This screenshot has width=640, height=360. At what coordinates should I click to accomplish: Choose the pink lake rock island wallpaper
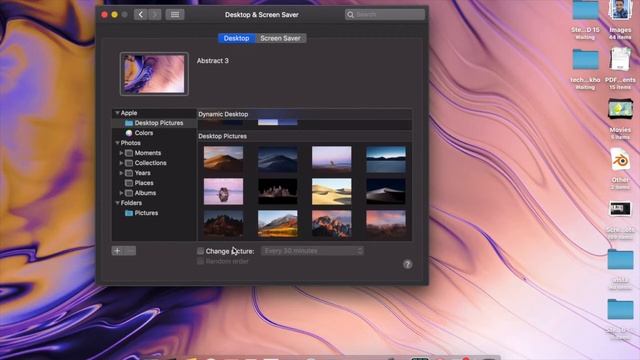click(x=223, y=191)
